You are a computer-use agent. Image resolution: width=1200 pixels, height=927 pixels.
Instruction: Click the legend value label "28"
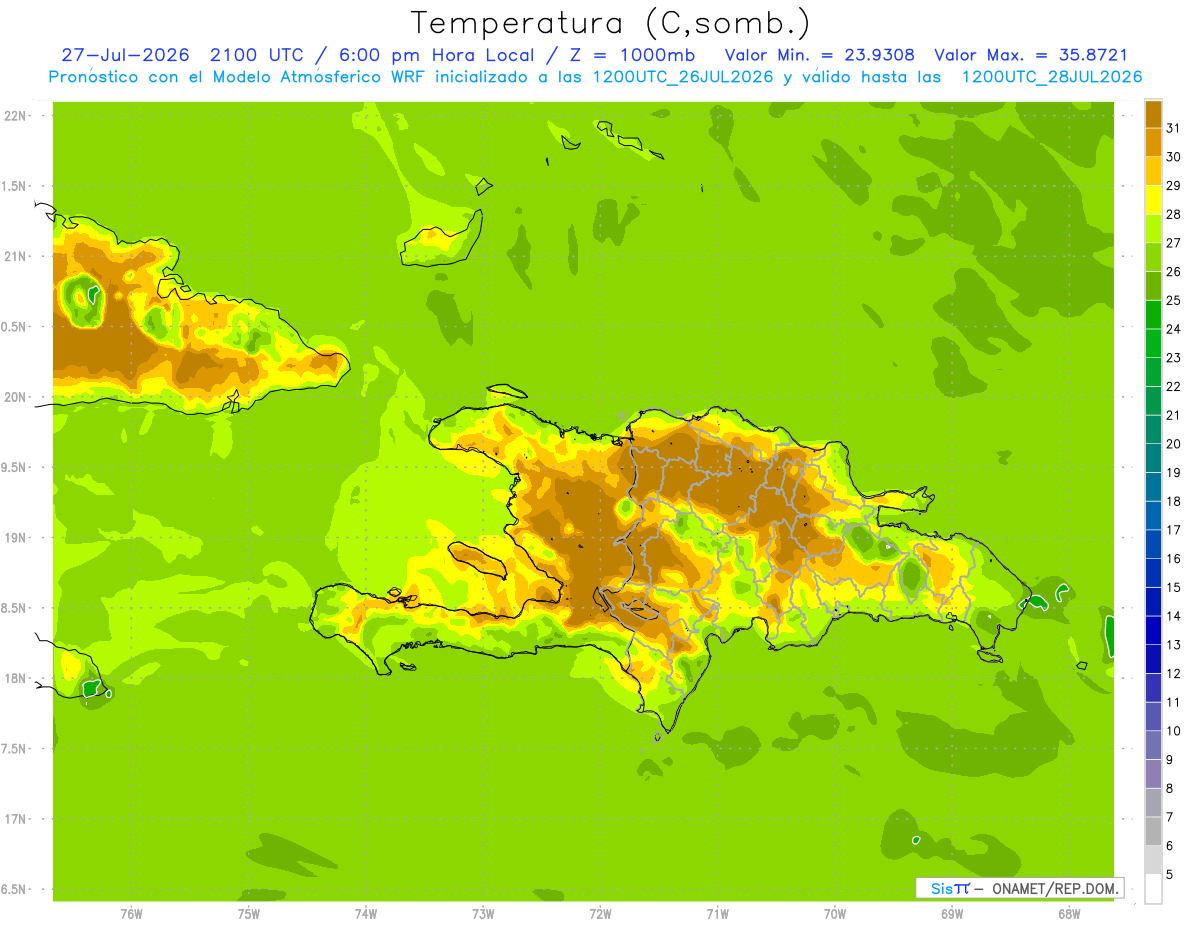[x=1173, y=214]
